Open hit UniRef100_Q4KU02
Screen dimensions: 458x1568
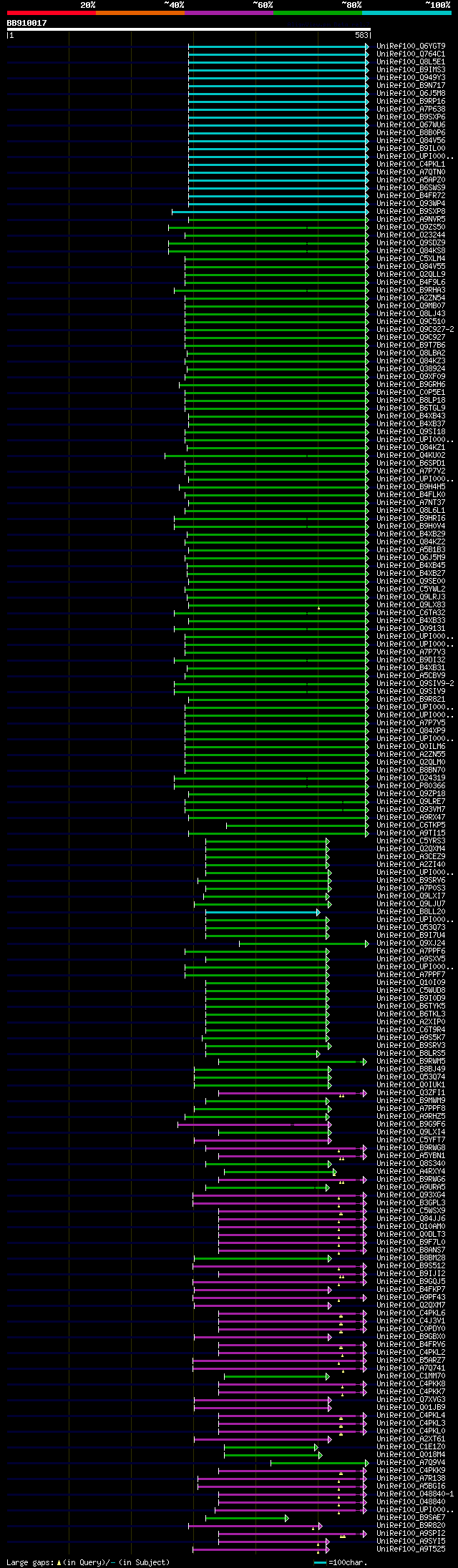pyautogui.click(x=411, y=455)
